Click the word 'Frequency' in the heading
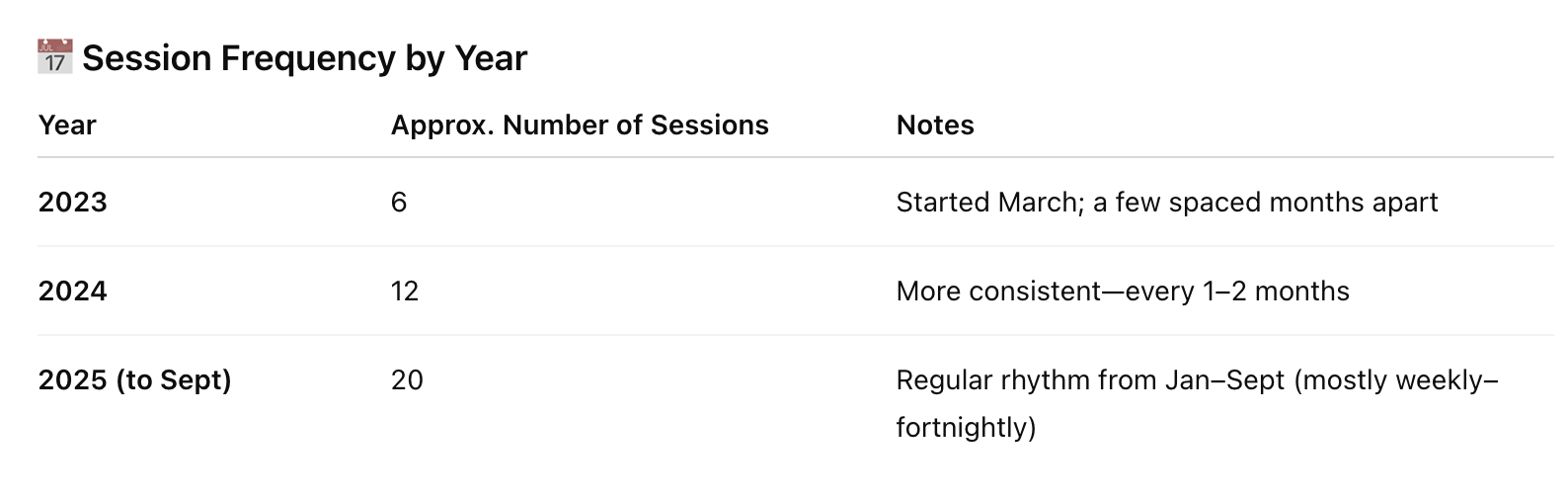1568x500 pixels. (x=308, y=58)
